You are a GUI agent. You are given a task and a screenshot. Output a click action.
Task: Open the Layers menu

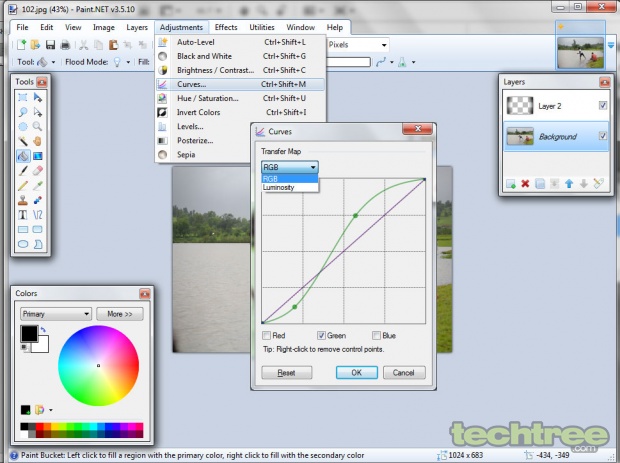click(x=137, y=27)
